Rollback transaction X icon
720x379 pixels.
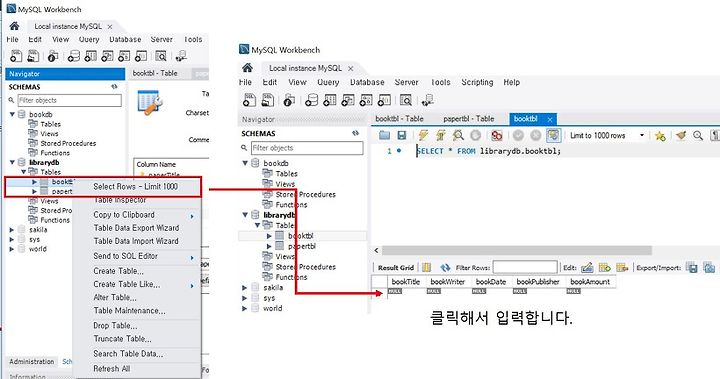tap(535, 135)
